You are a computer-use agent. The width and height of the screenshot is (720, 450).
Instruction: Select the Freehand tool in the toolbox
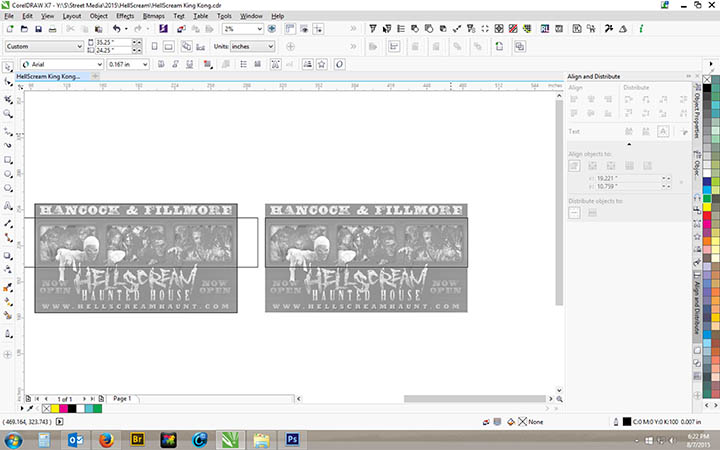point(8,132)
